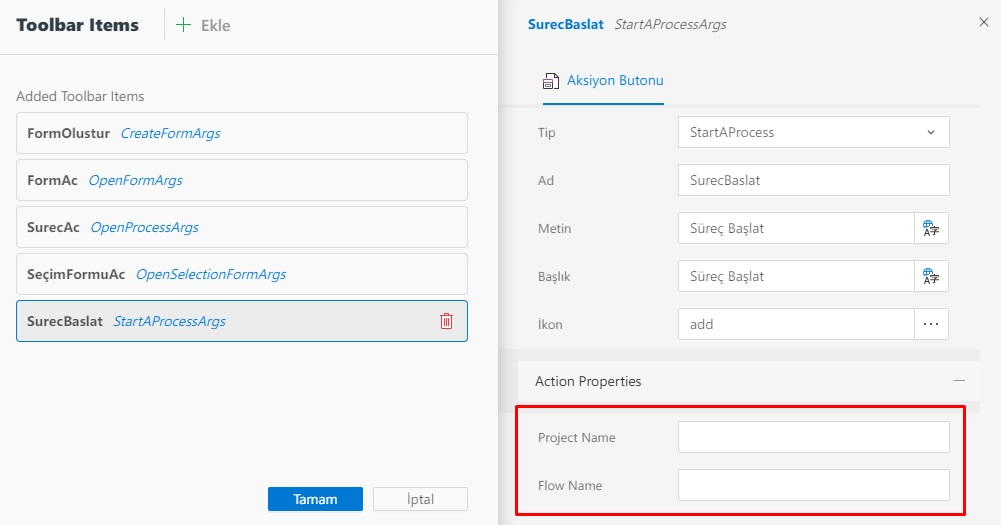Viewport: 1001px width, 525px height.
Task: Select the FormOlustur toolbar item
Action: coord(241,133)
